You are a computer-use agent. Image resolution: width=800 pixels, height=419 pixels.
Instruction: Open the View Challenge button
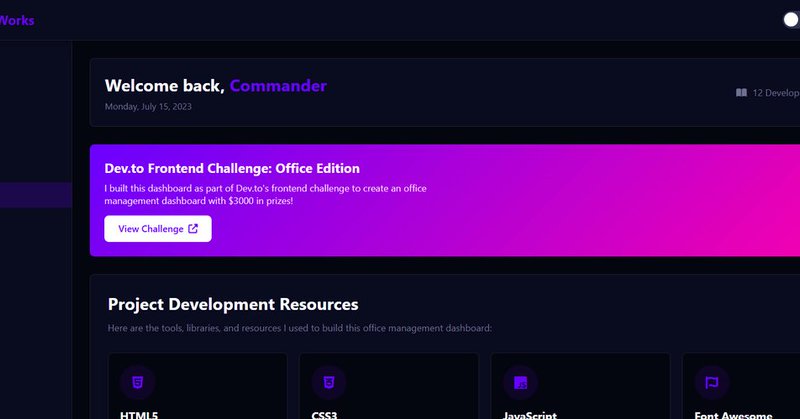pos(158,229)
